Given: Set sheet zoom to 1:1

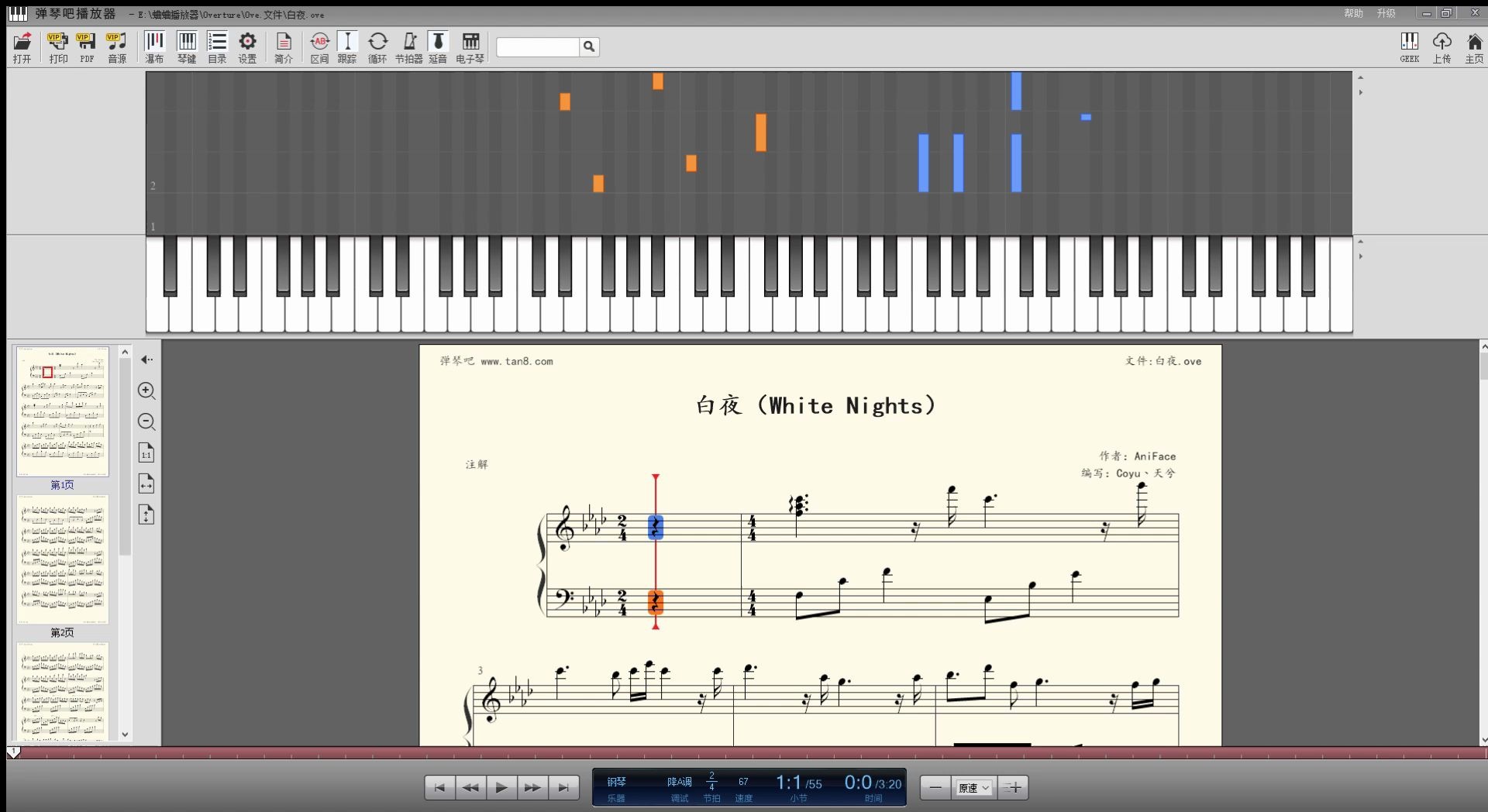Looking at the screenshot, I should pos(146,452).
